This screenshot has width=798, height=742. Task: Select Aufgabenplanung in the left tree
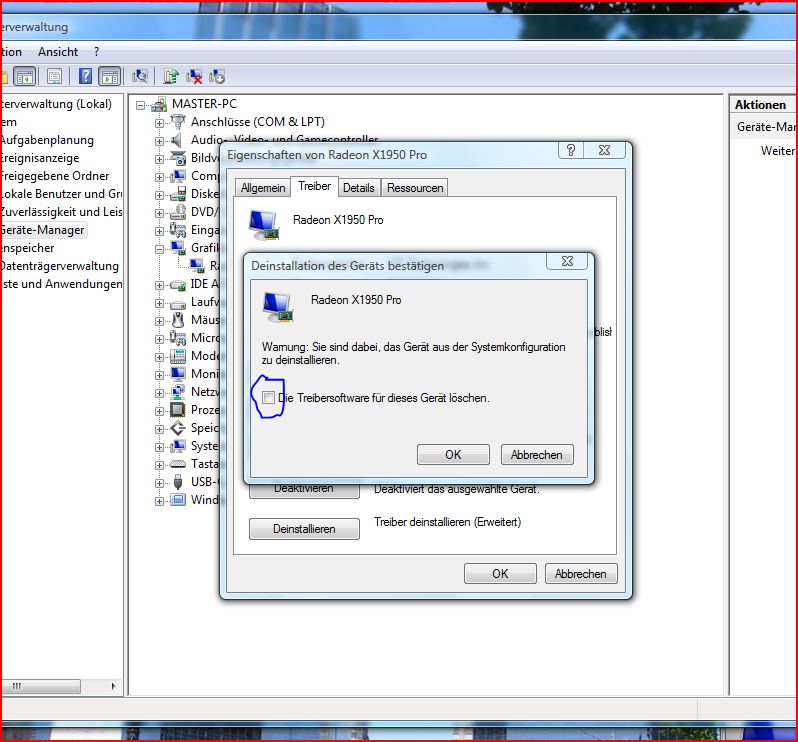point(47,140)
